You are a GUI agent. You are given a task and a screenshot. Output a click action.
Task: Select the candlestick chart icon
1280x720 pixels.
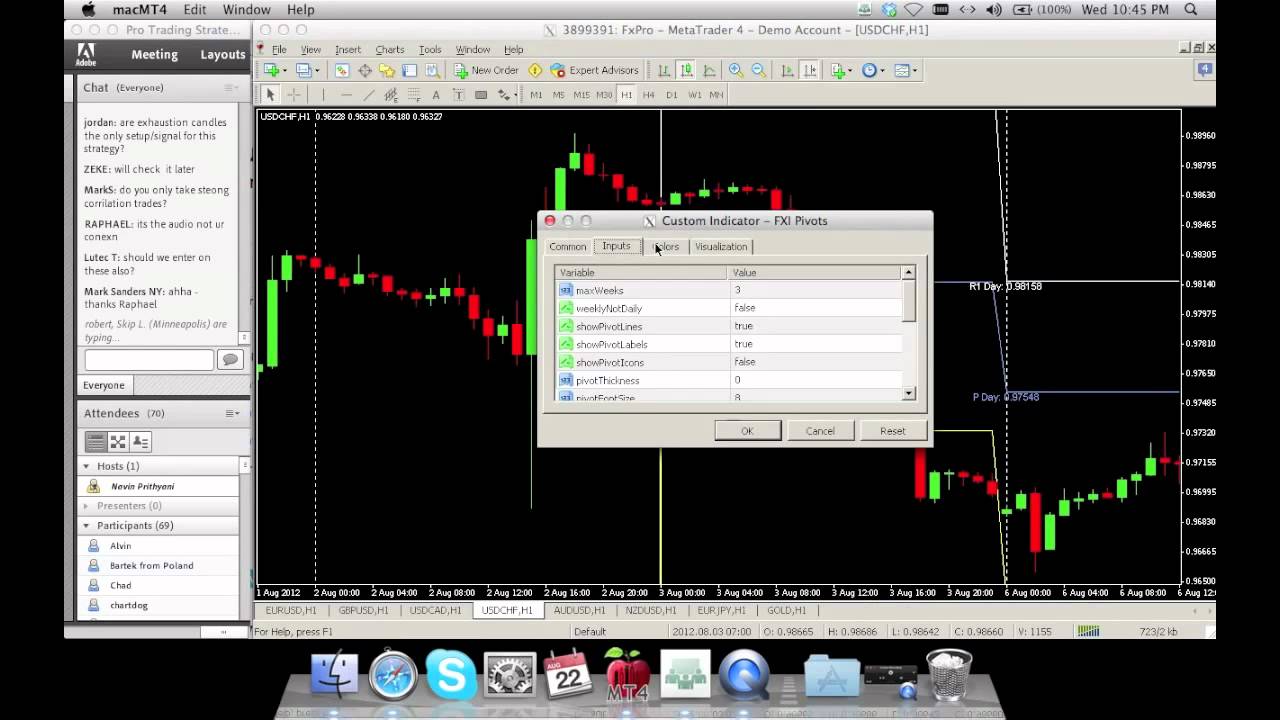click(687, 70)
